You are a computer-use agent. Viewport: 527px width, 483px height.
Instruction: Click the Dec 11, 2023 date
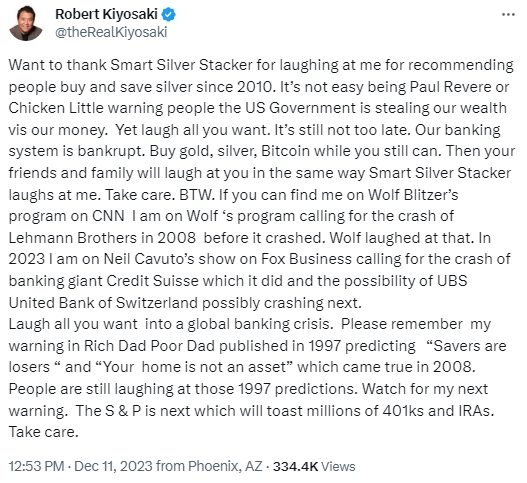point(113,466)
